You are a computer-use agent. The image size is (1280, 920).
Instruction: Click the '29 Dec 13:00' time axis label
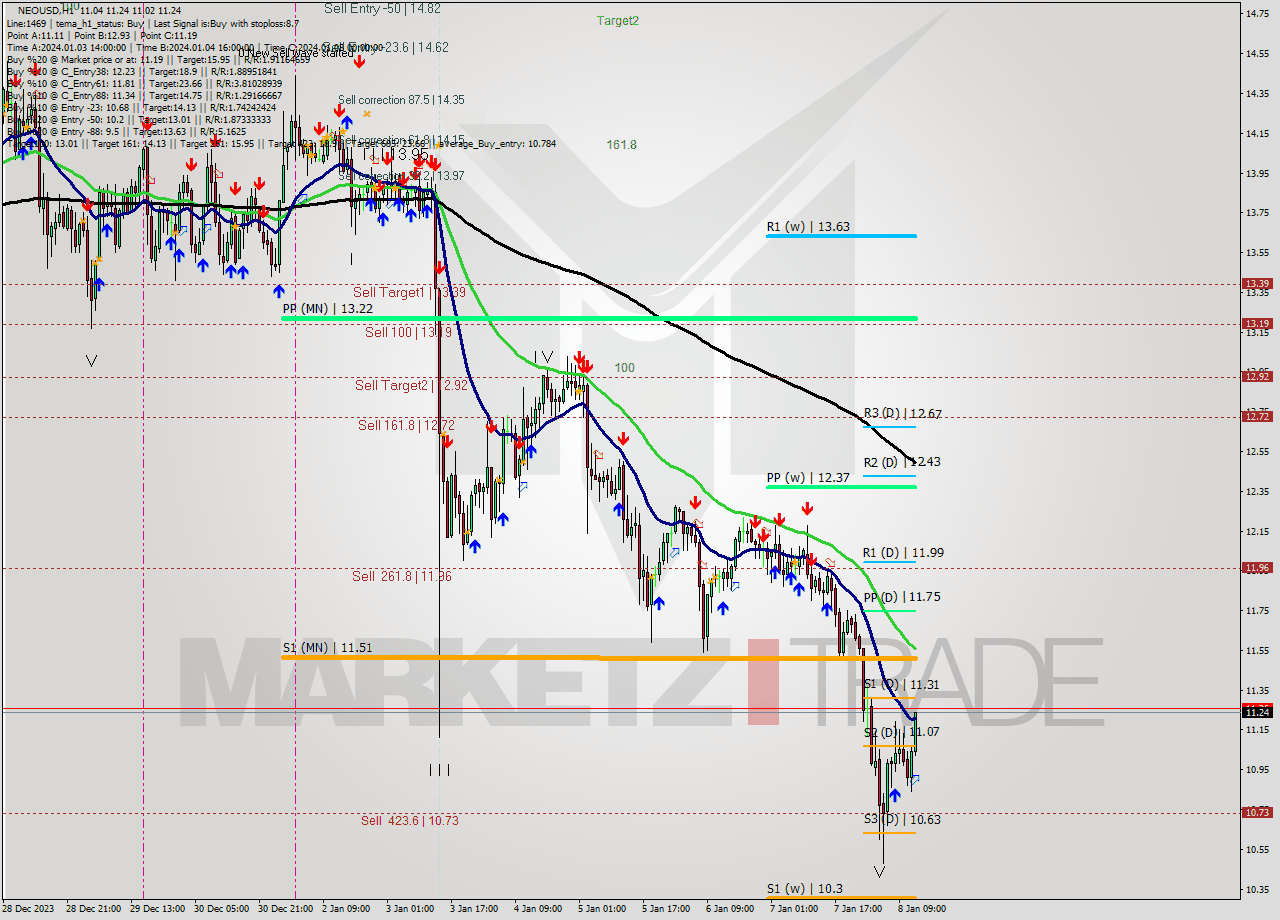(158, 909)
